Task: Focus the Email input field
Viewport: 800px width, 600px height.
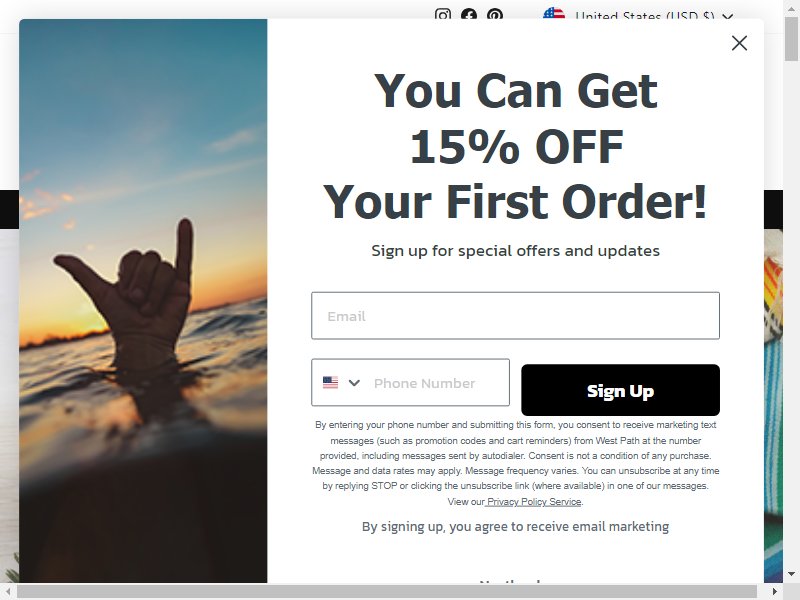Action: click(515, 316)
